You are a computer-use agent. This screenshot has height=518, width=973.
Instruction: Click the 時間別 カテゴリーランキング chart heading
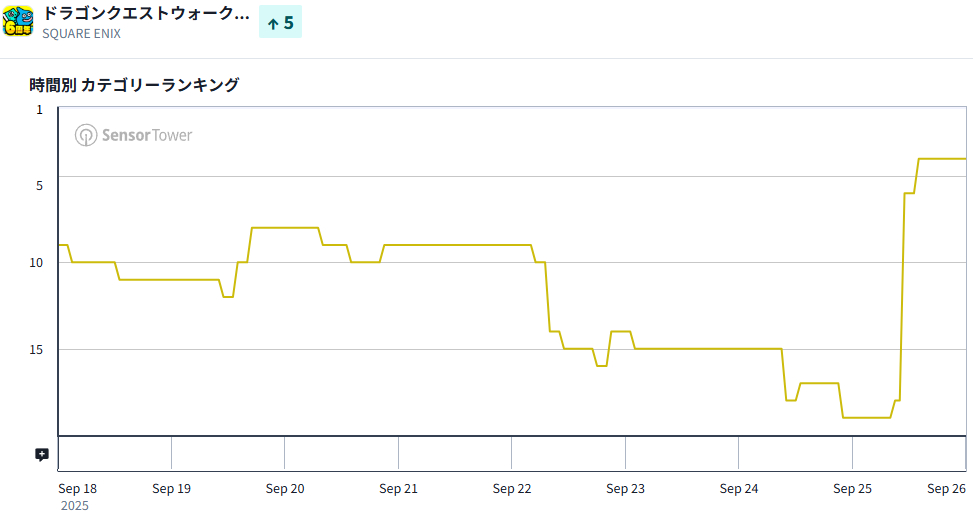[134, 85]
